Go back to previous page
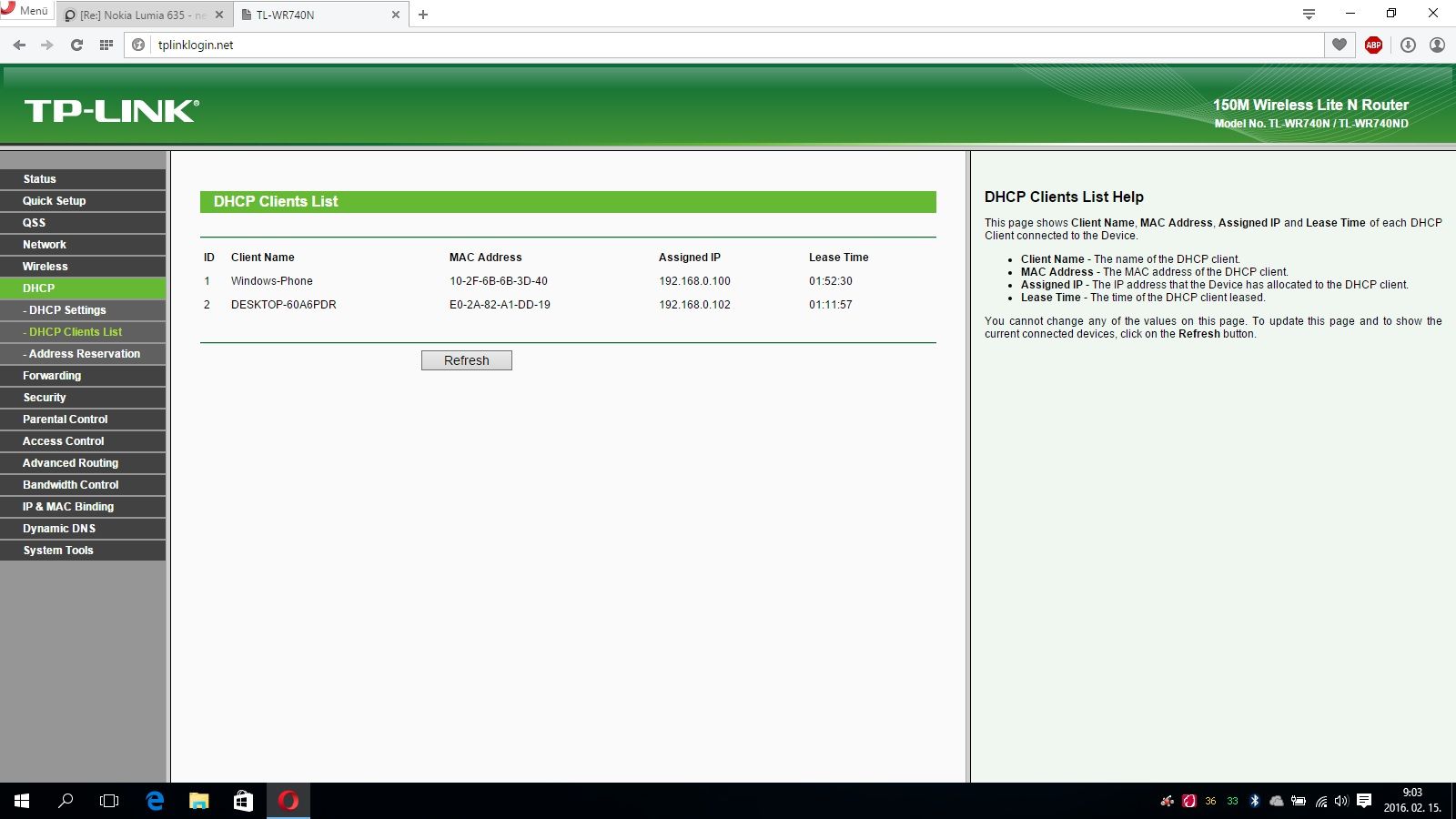1456x819 pixels. tap(19, 45)
